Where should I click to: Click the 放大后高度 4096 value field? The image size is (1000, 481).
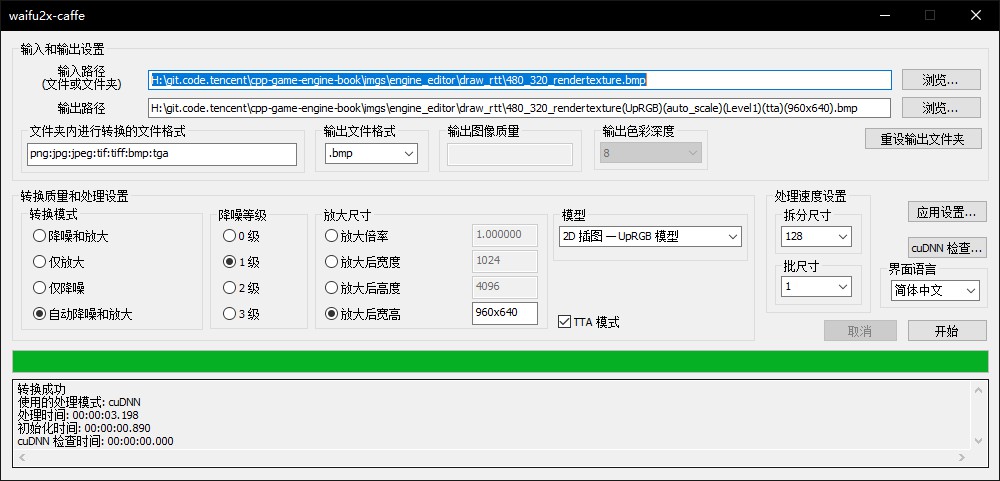504,286
